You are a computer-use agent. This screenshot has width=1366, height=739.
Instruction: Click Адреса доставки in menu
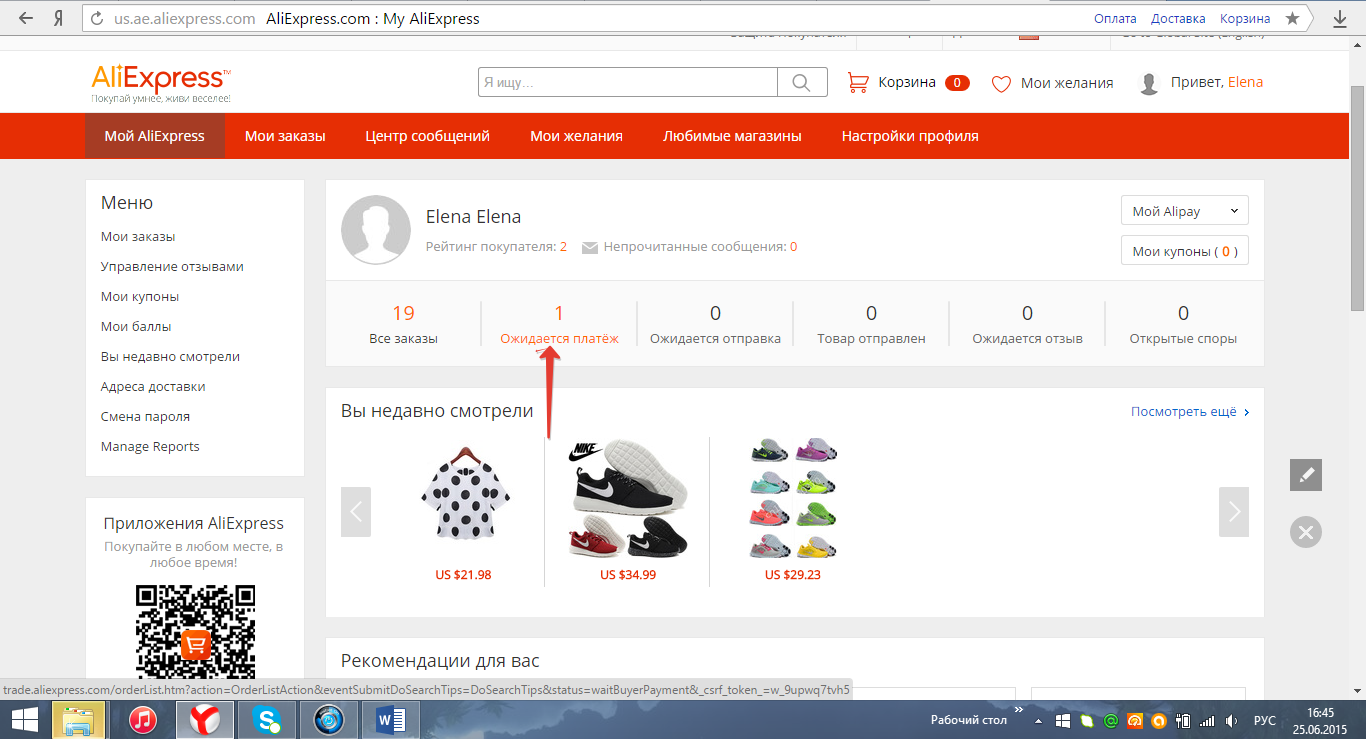pos(153,387)
